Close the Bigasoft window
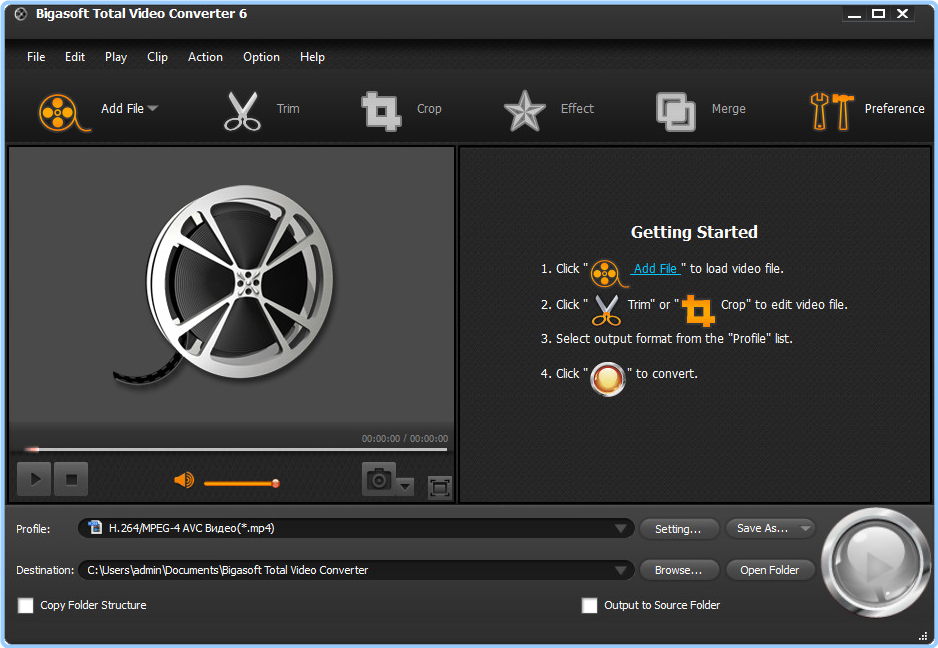 click(x=903, y=14)
